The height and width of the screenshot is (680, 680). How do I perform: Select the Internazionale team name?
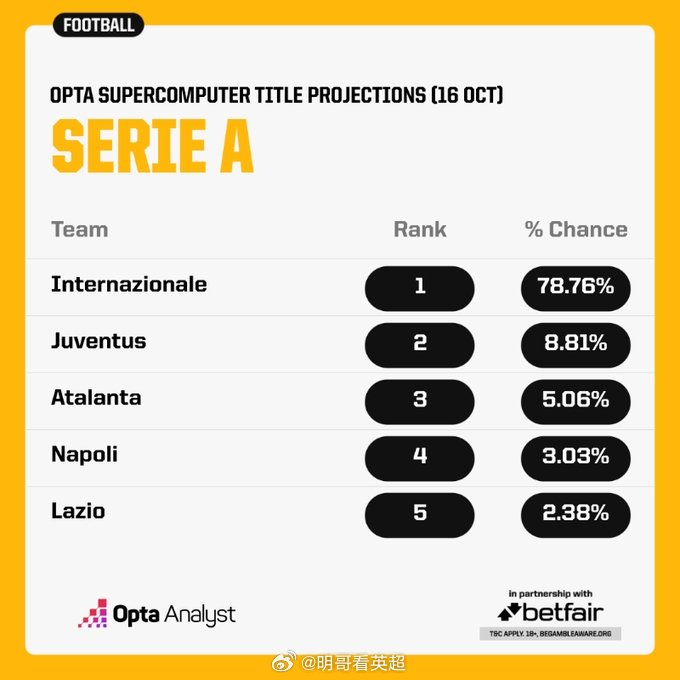(x=129, y=284)
